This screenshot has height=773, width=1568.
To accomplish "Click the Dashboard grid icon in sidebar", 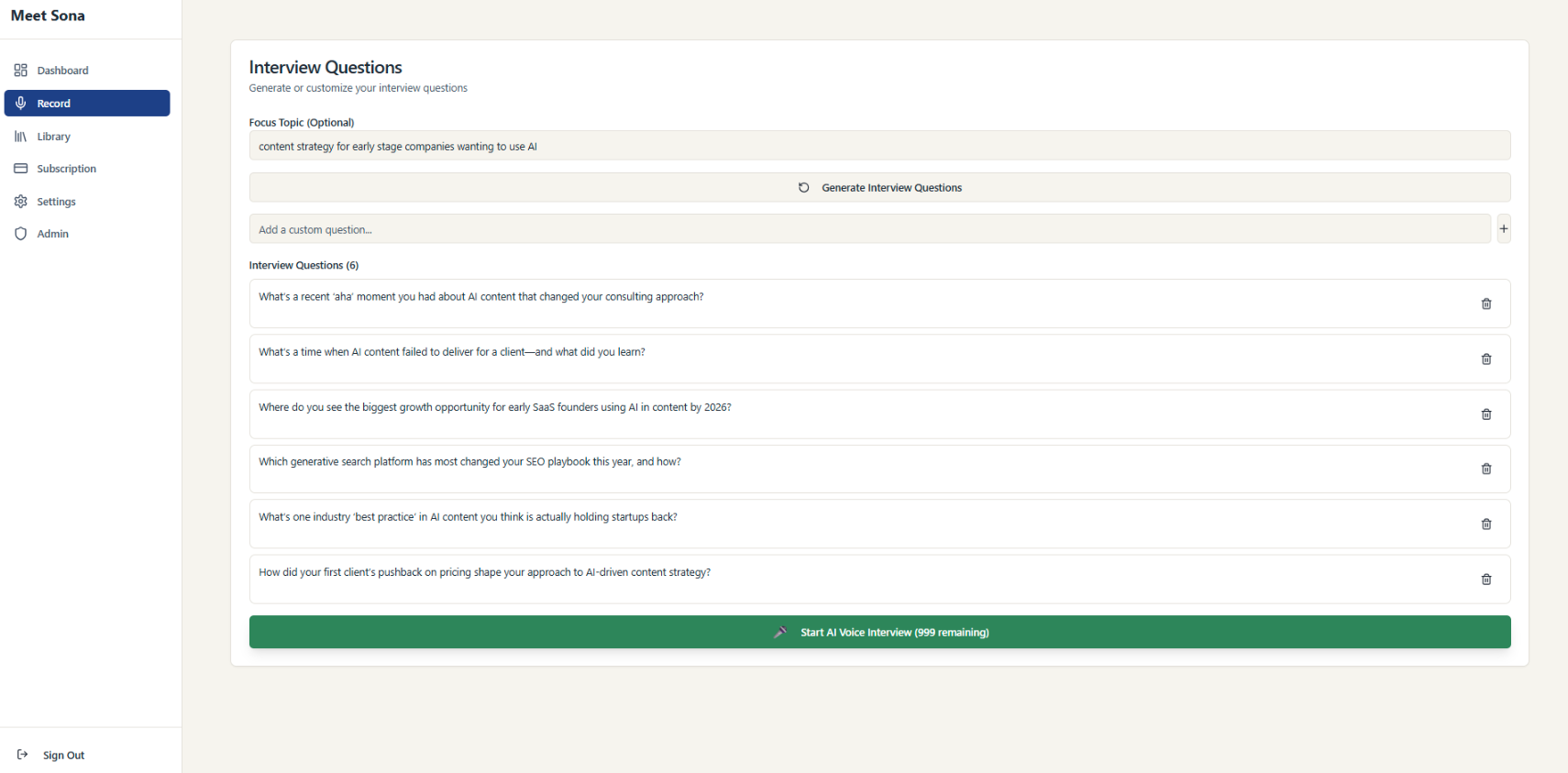I will coord(20,71).
